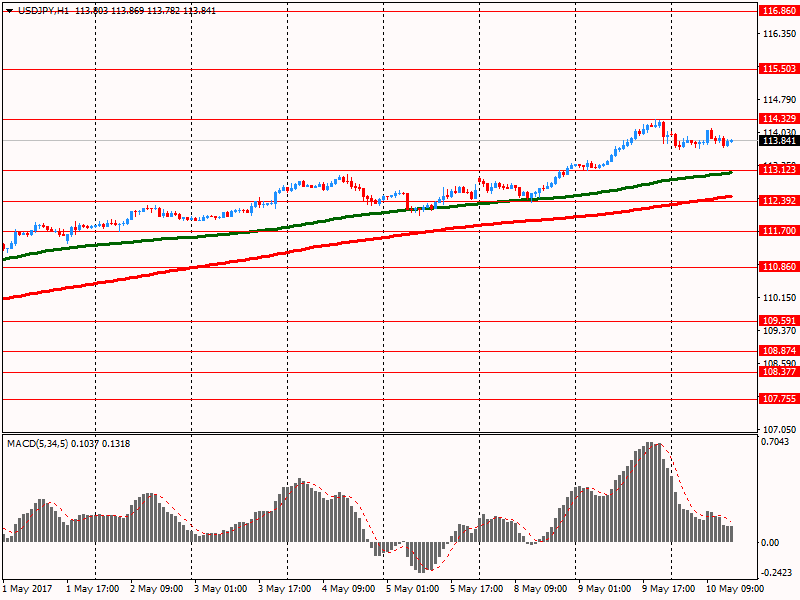Click the 0.7043 MACD scale value
The image size is (800, 600).
[x=775, y=442]
